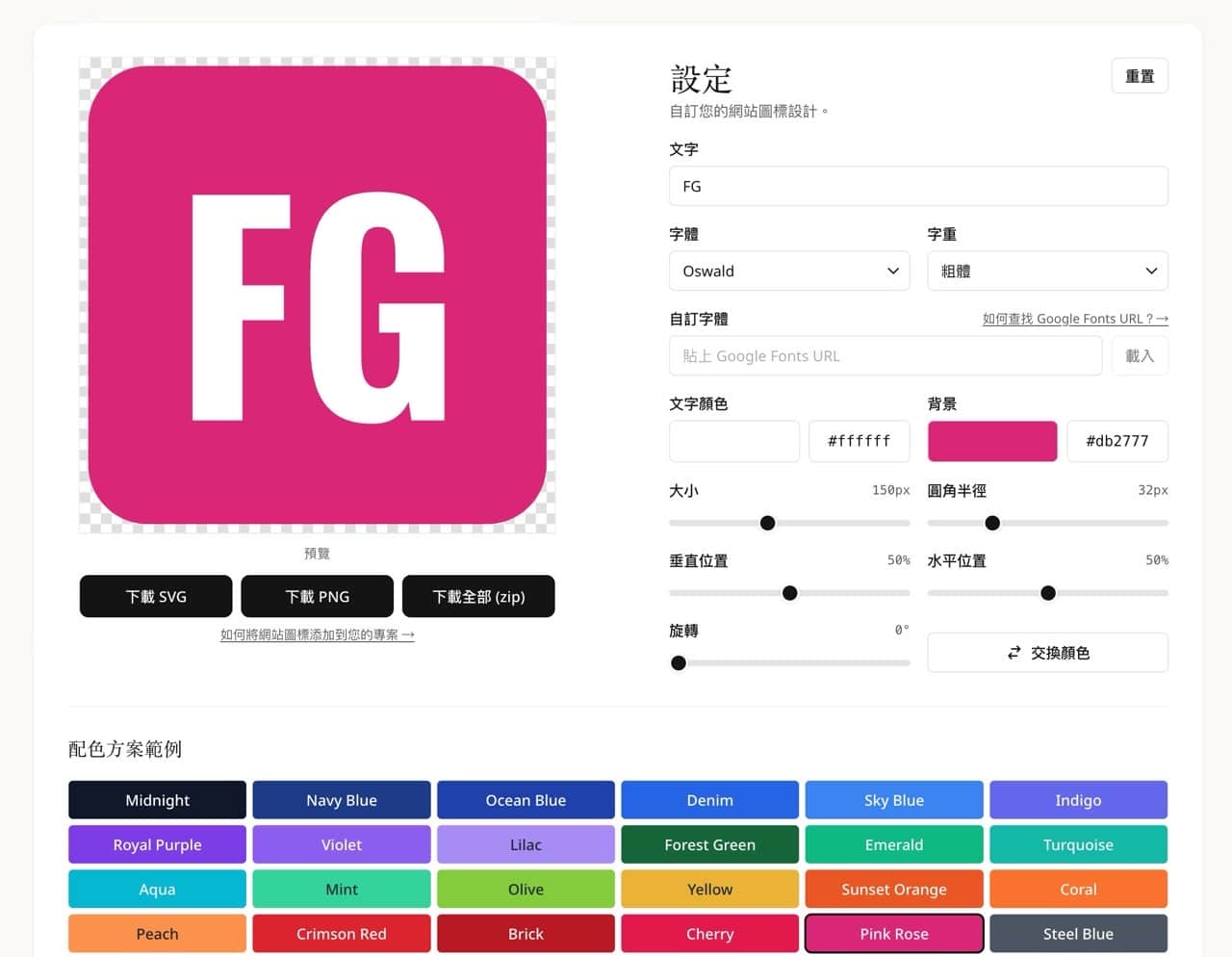Click the load custom font button
The height and width of the screenshot is (957, 1232).
click(1140, 356)
